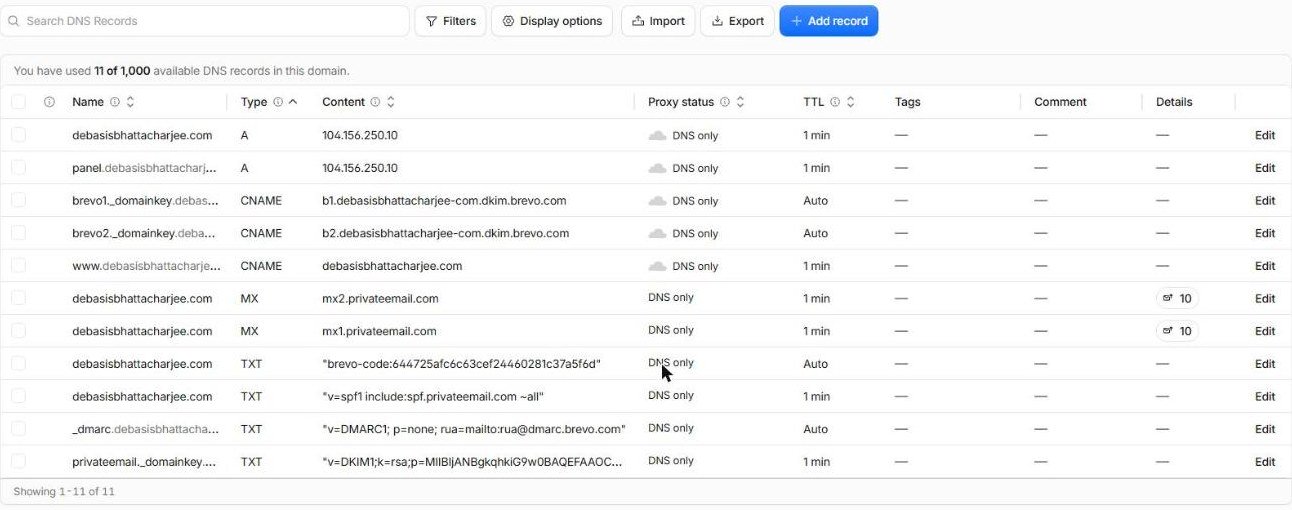
Task: Select checkbox for brevo2._domainkey row
Action: pos(19,233)
